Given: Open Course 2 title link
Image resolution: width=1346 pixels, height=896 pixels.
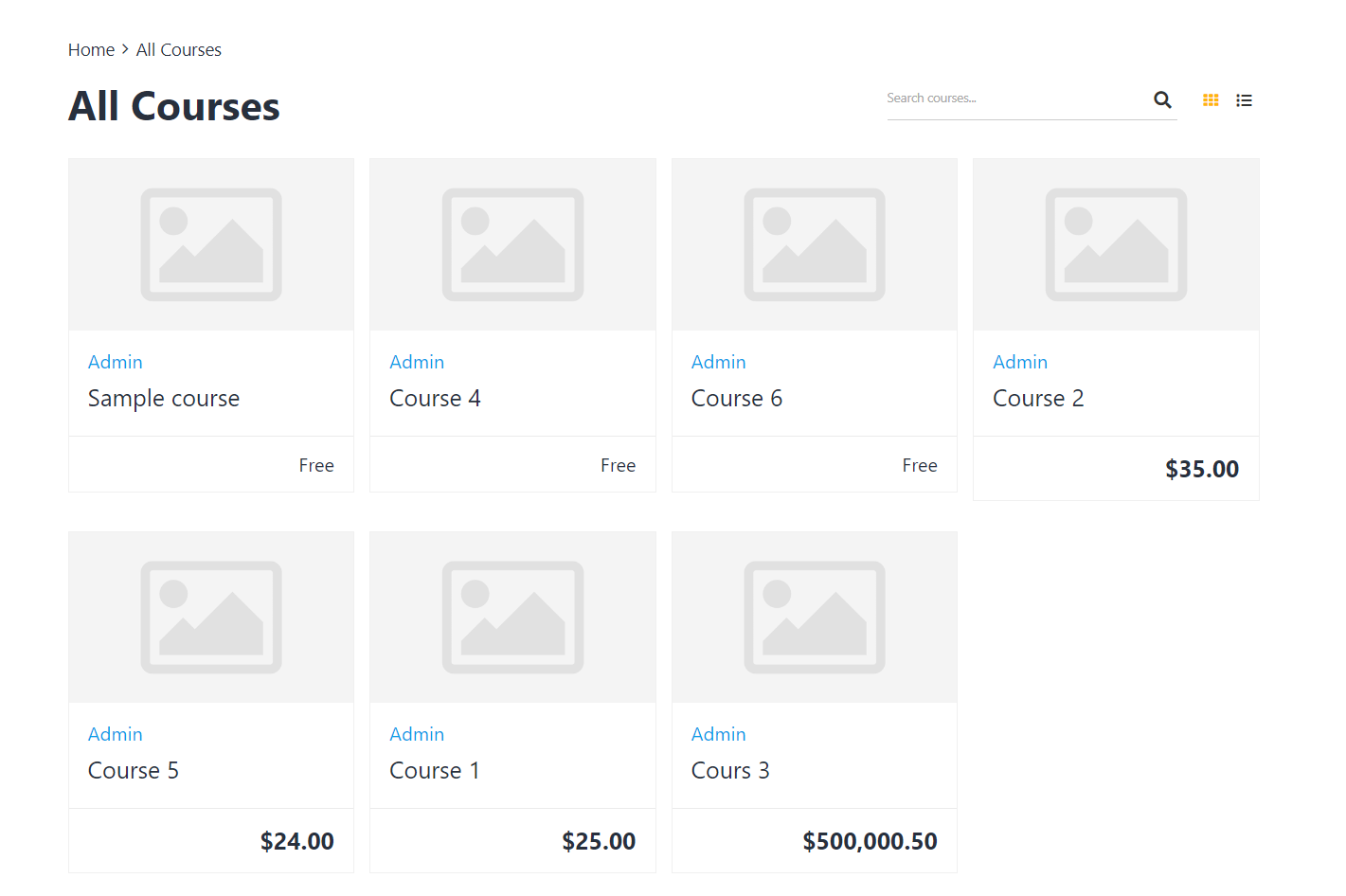Looking at the screenshot, I should pyautogui.click(x=1037, y=399).
